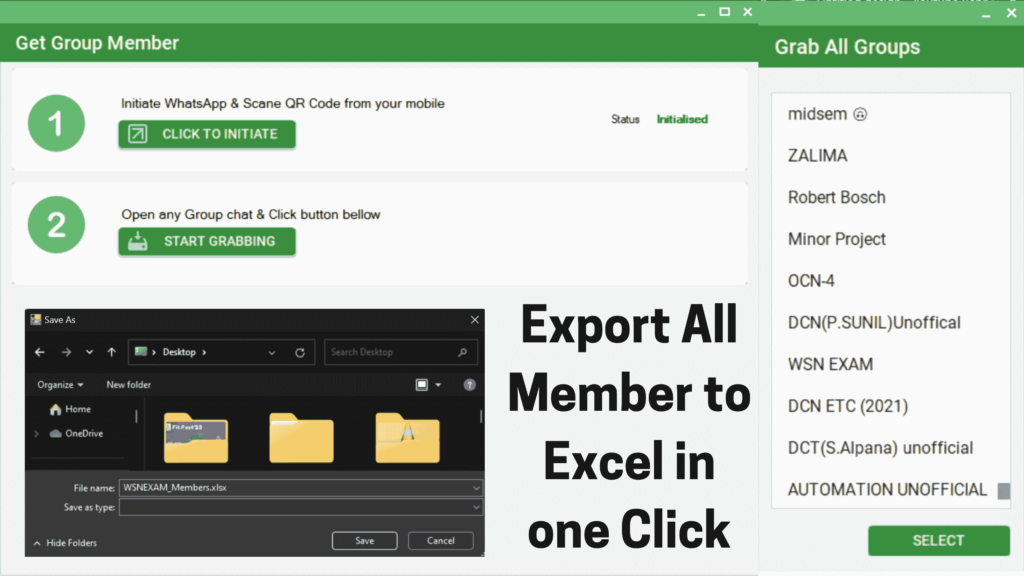Select the WSN EXAM group
This screenshot has height=576, width=1024.
[830, 364]
